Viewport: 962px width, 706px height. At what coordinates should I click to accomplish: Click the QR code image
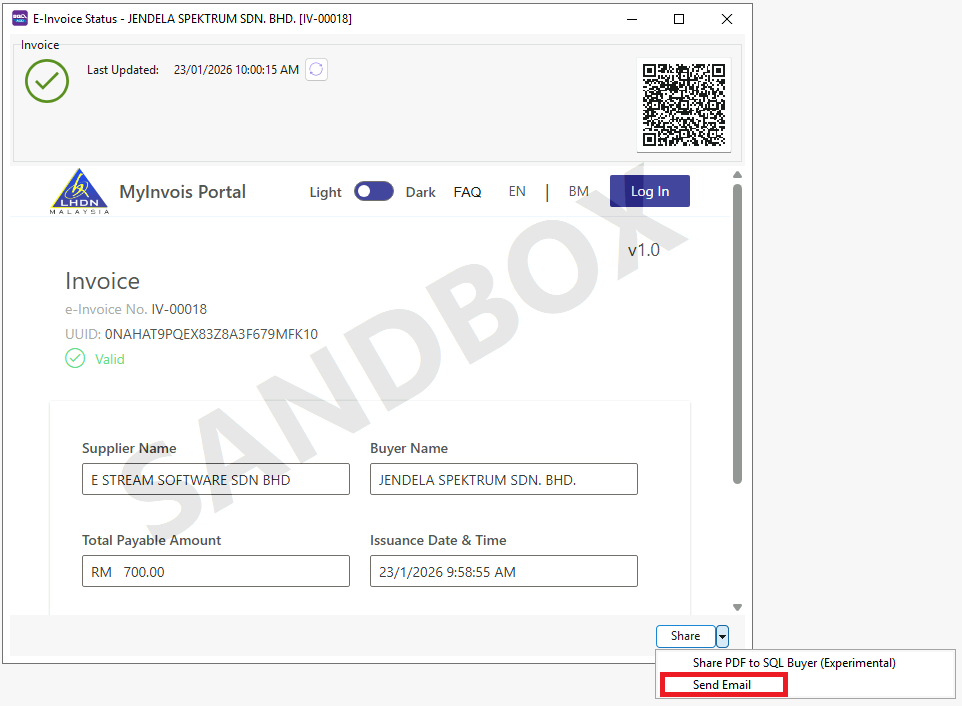click(683, 105)
